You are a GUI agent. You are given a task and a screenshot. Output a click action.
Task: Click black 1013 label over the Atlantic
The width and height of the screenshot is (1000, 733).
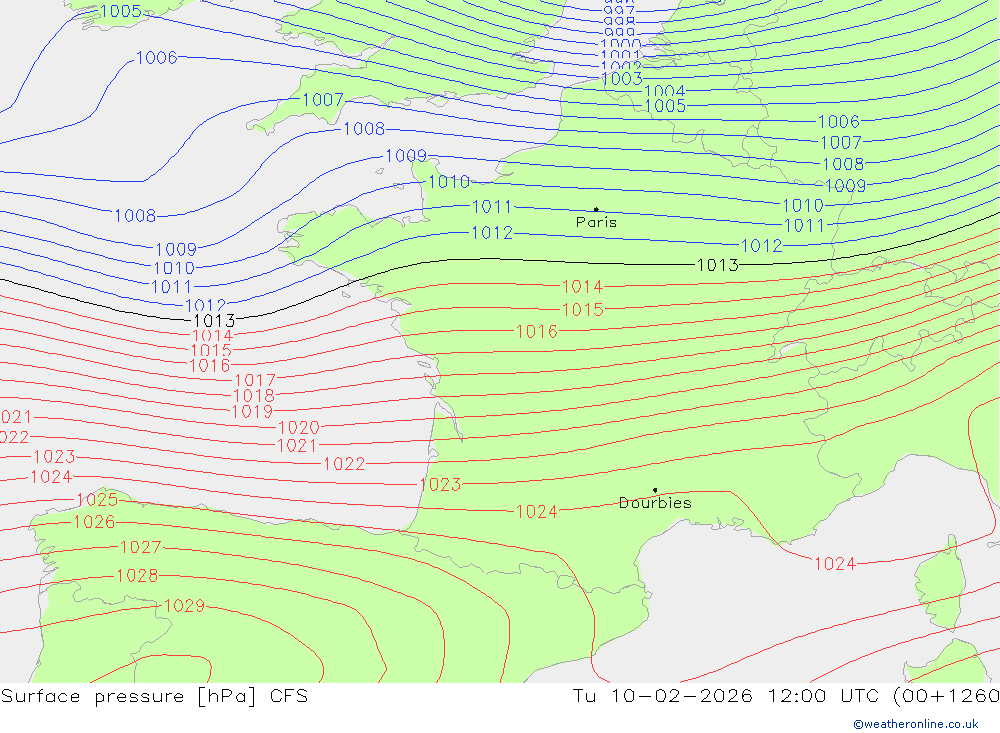point(214,320)
